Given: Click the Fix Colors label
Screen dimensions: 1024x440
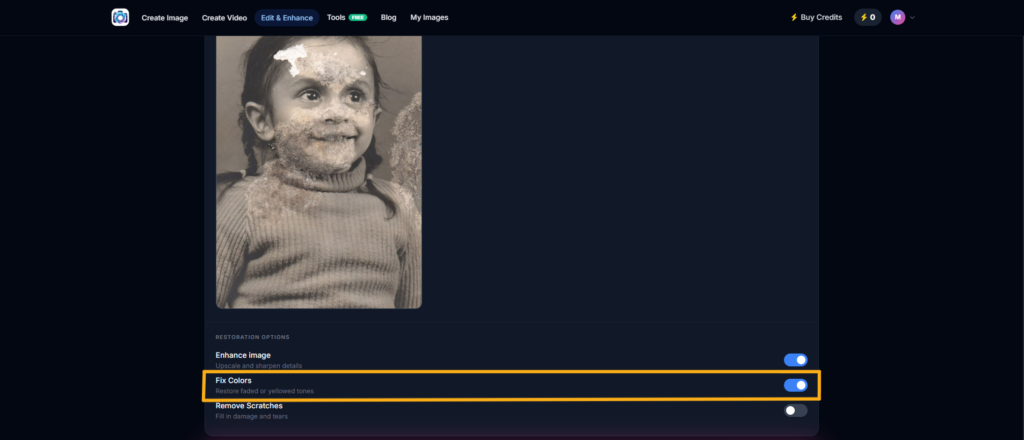Looking at the screenshot, I should coord(233,380).
